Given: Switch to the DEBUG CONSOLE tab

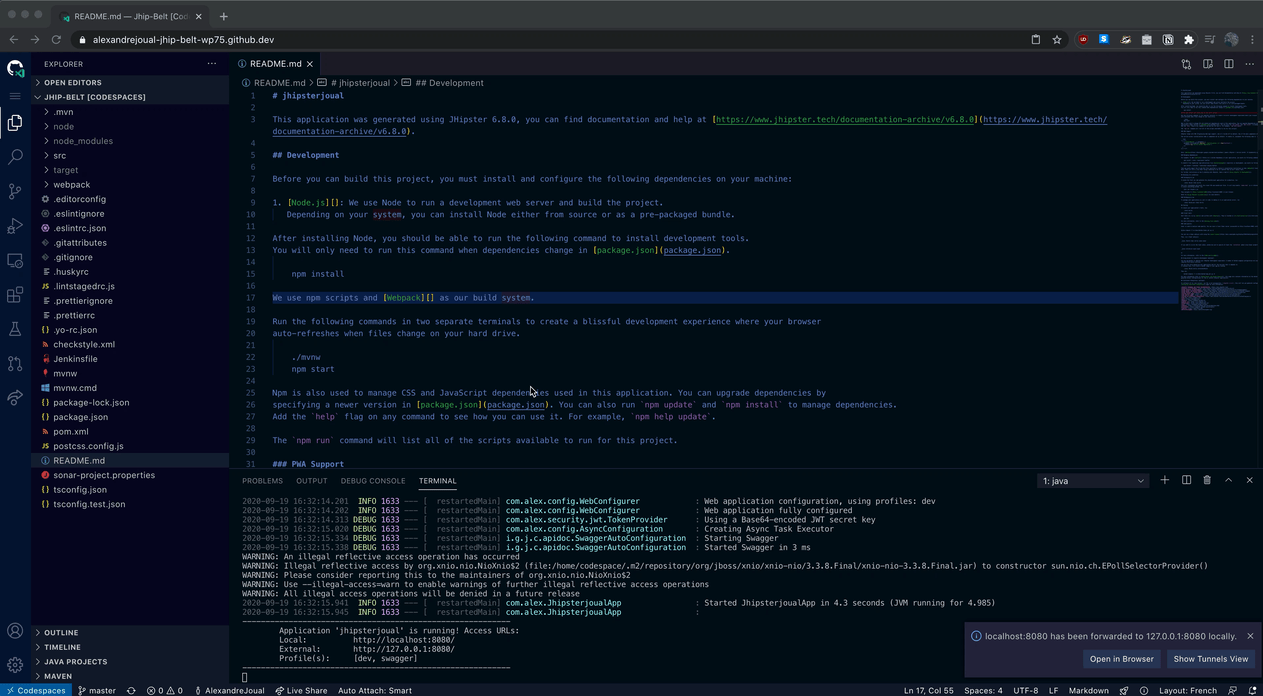Looking at the screenshot, I should click(373, 480).
